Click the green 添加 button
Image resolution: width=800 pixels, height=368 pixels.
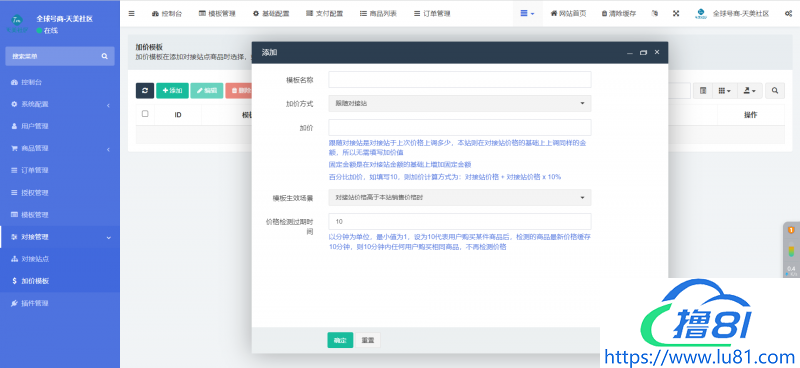pyautogui.click(x=172, y=90)
